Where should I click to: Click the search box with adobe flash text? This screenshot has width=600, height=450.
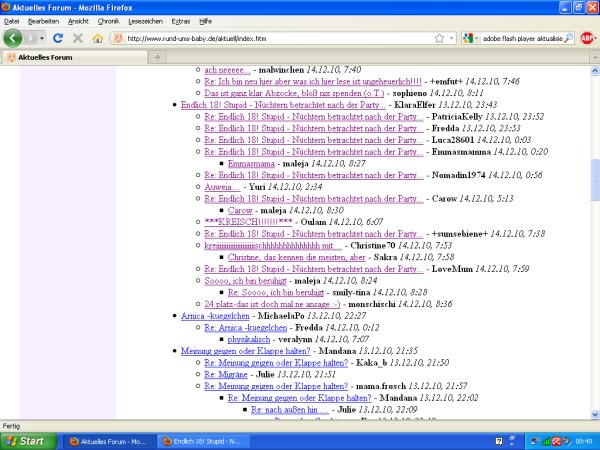pyautogui.click(x=522, y=38)
